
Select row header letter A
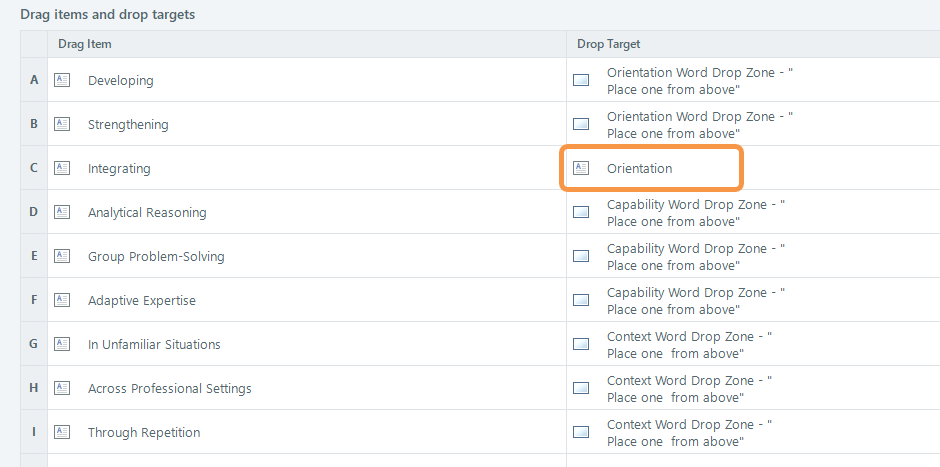[x=34, y=80]
